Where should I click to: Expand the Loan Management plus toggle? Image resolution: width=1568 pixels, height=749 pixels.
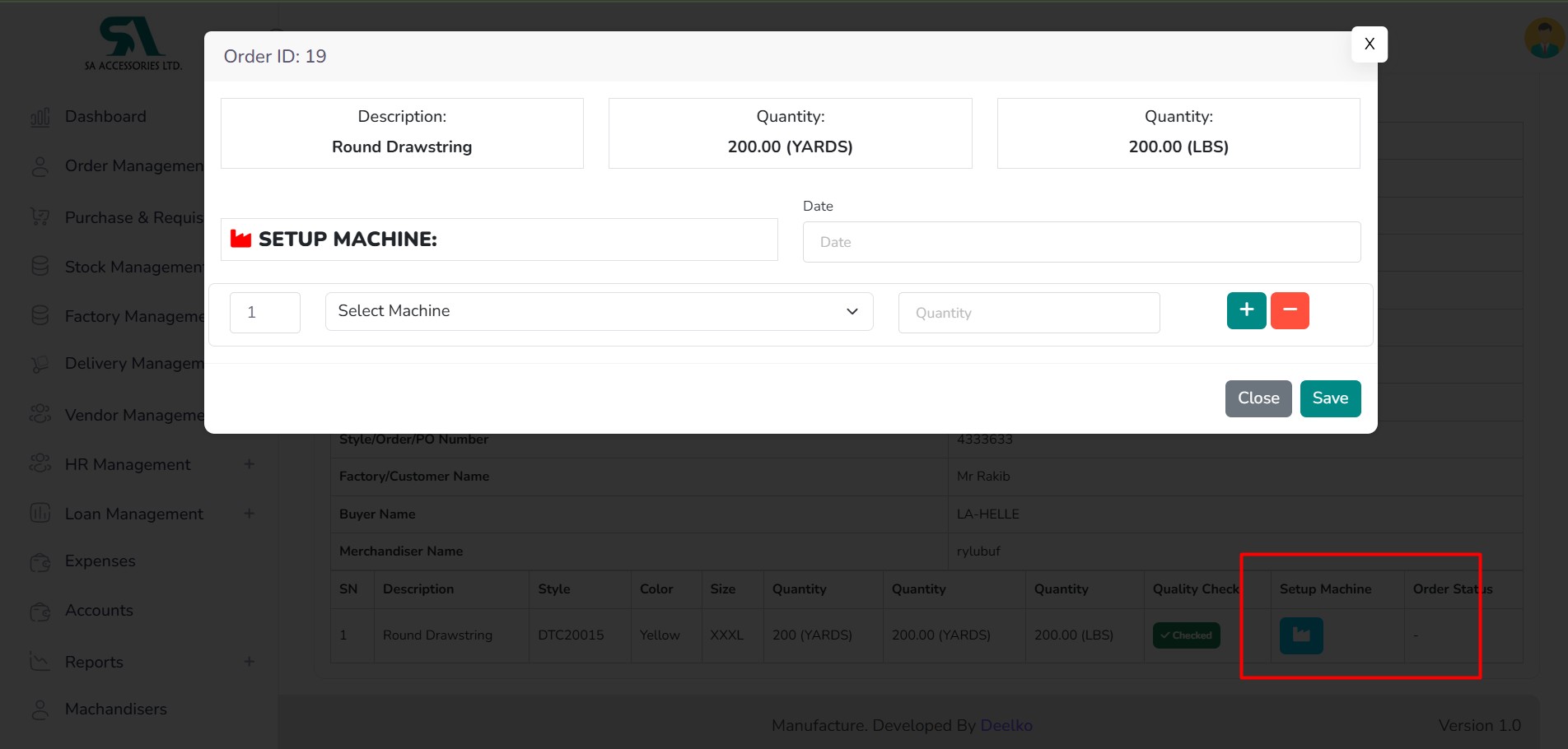(x=249, y=514)
